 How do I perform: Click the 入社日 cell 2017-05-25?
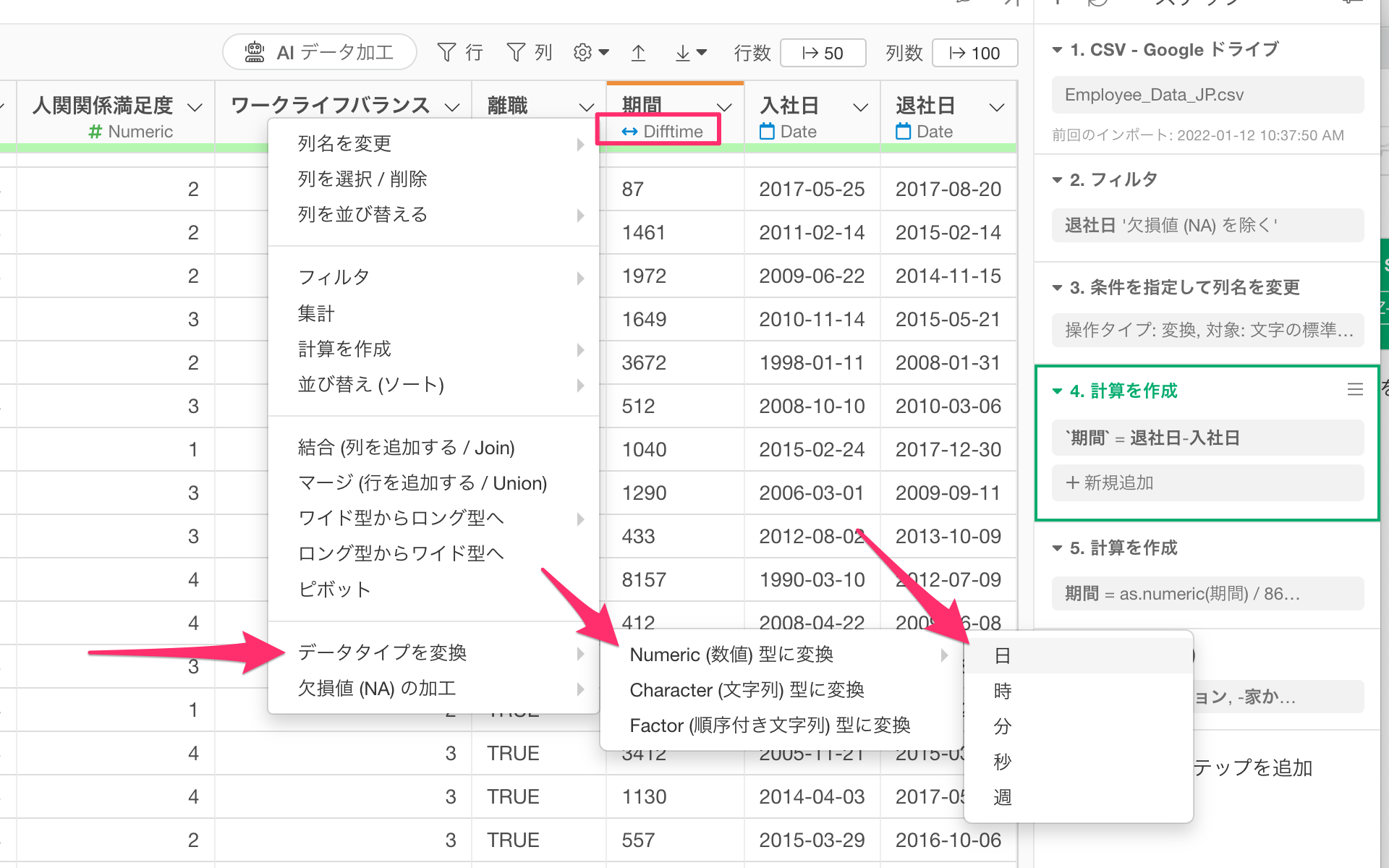812,189
